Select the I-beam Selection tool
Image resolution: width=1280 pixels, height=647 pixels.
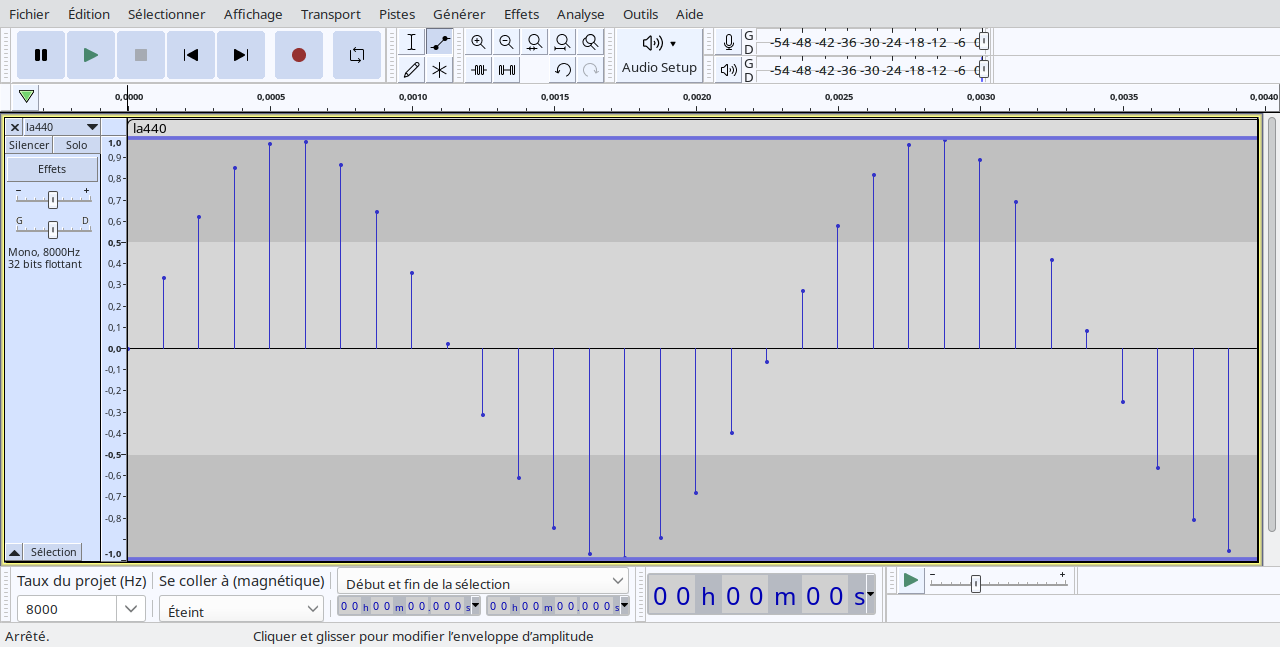click(411, 42)
